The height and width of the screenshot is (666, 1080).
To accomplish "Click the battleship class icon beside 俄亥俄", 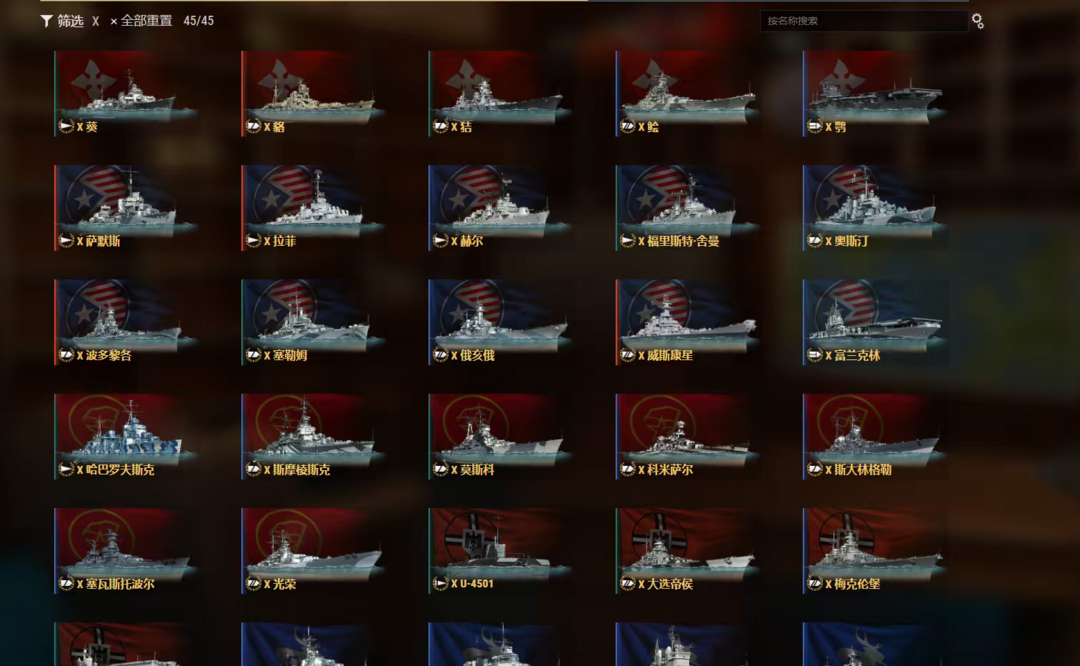I will (x=440, y=355).
